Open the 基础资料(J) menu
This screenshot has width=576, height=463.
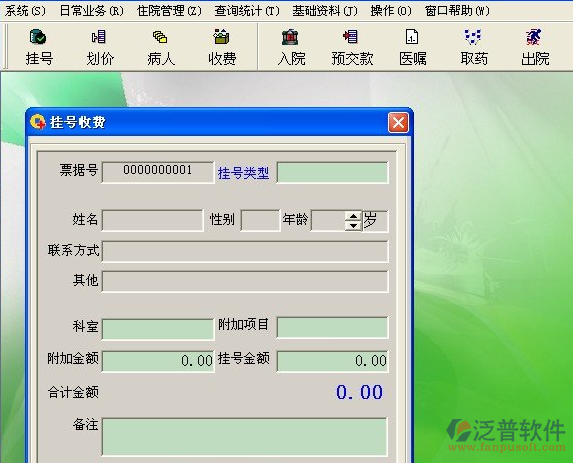325,11
